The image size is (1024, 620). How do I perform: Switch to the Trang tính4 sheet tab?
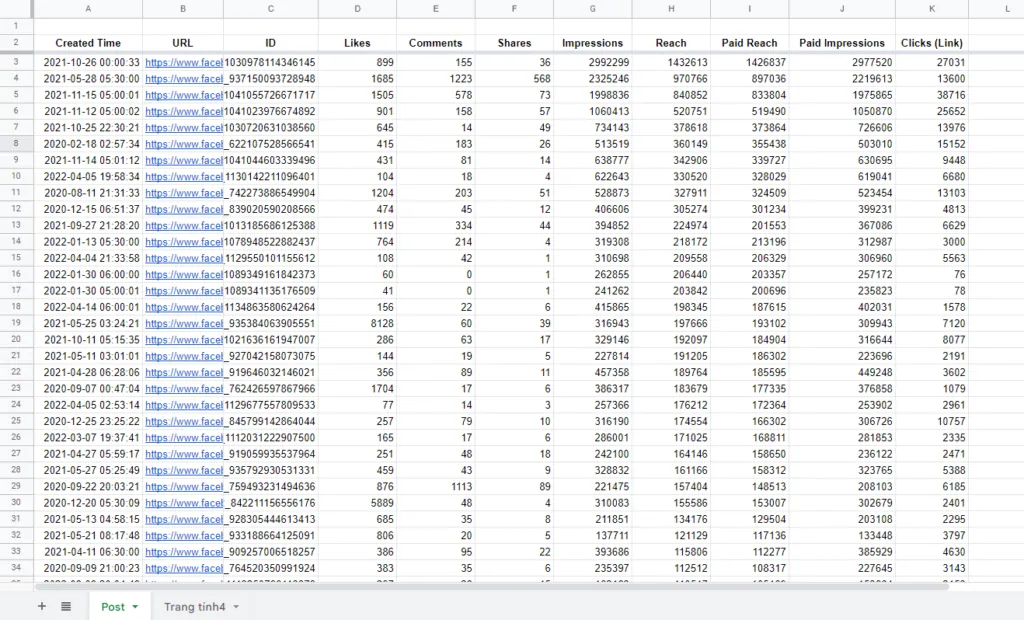click(194, 607)
